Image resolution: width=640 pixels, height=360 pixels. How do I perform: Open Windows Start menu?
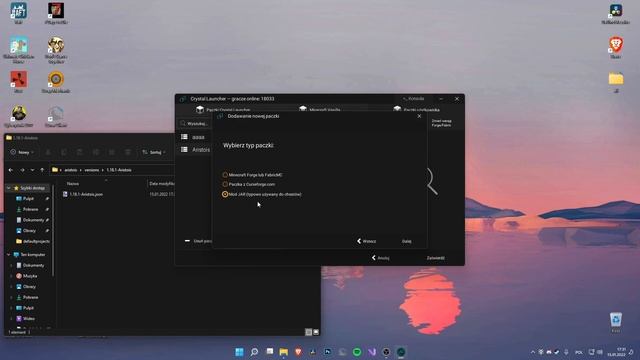click(239, 352)
